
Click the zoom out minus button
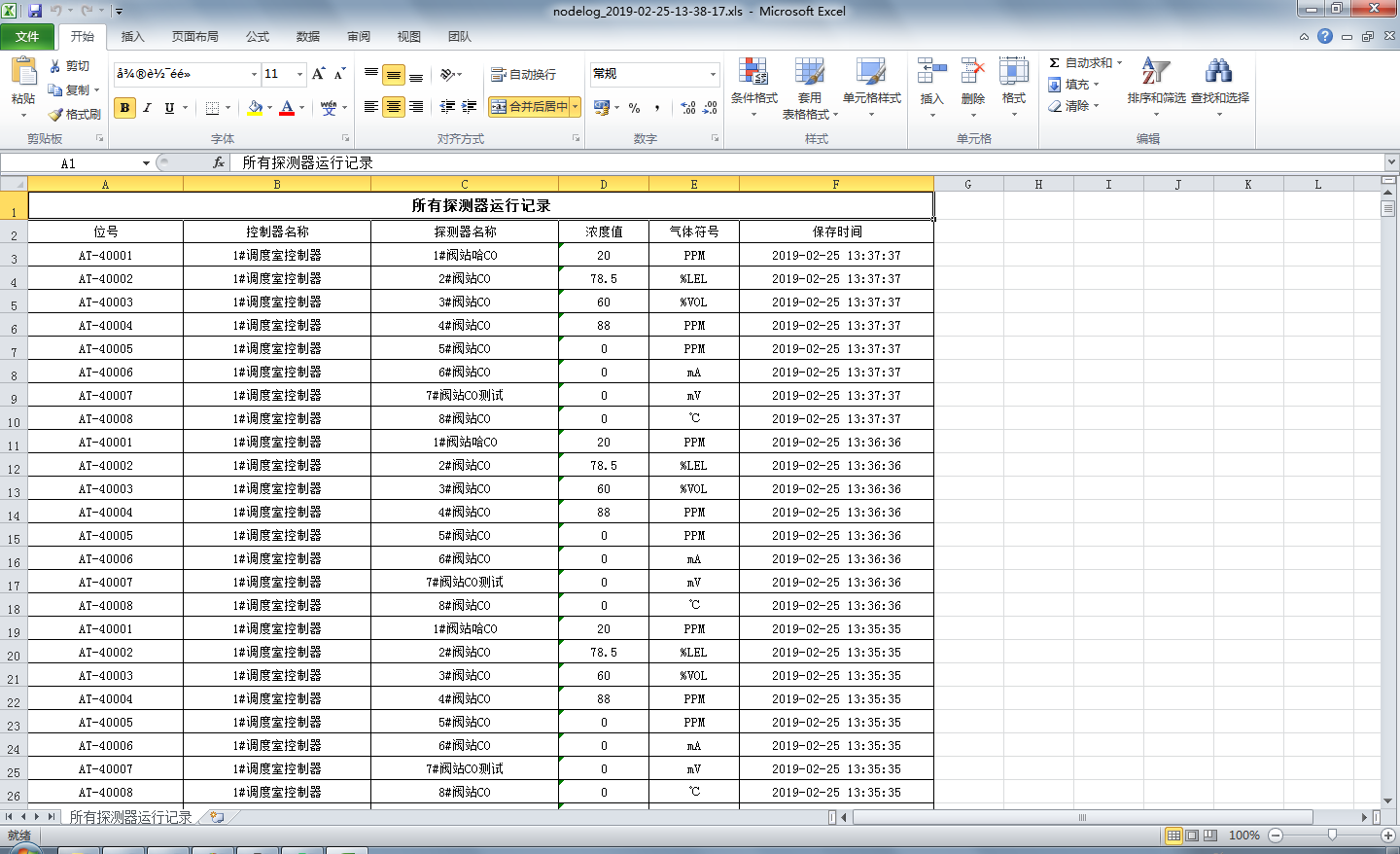[x=1276, y=836]
